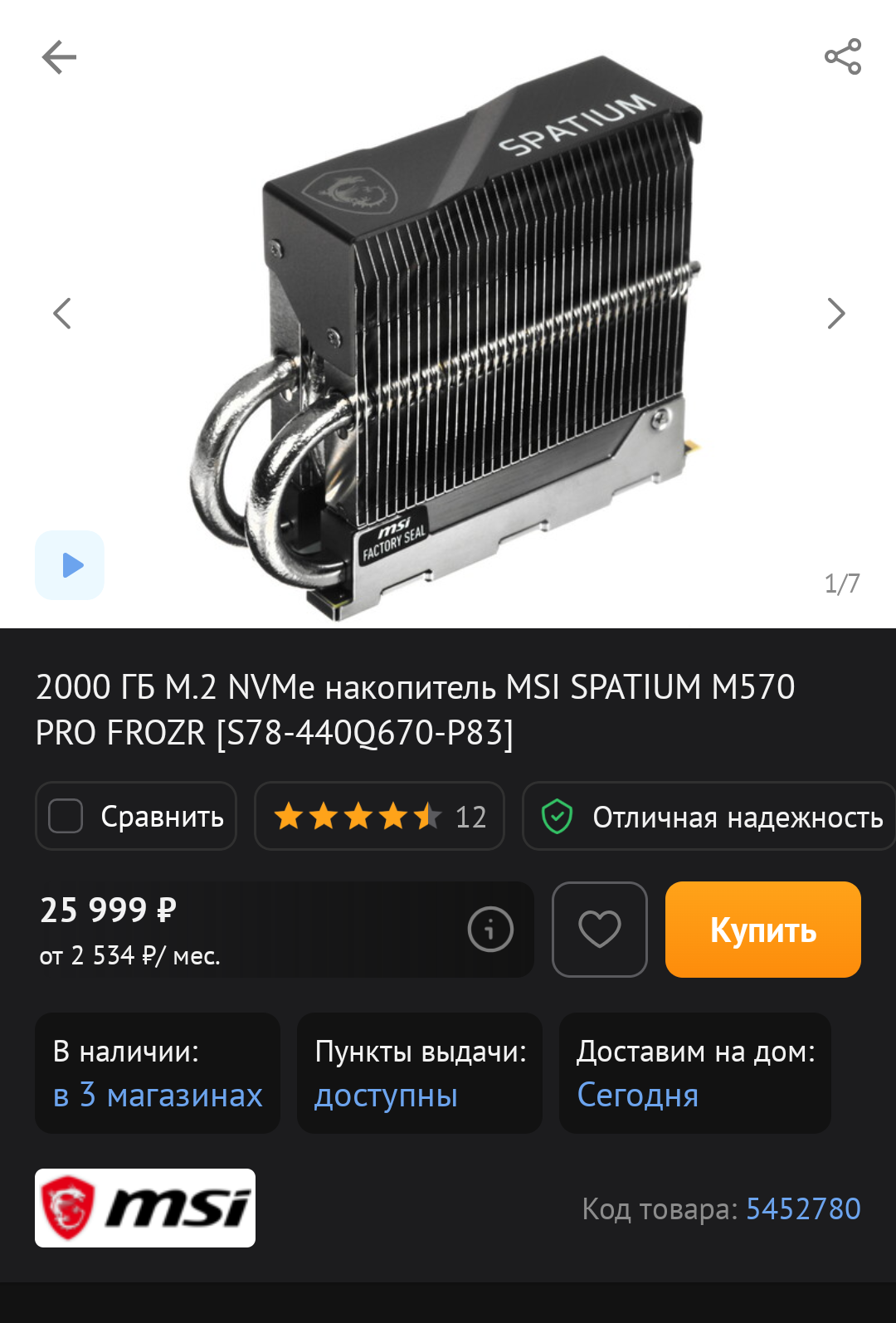
Task: Play the product video
Action: (70, 565)
